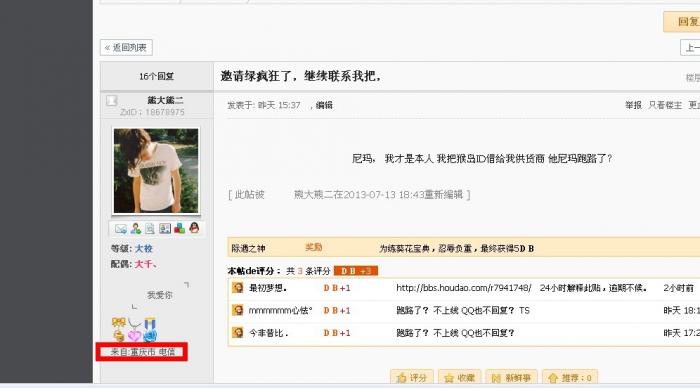Click ZxID : 18678975 text

(152, 112)
